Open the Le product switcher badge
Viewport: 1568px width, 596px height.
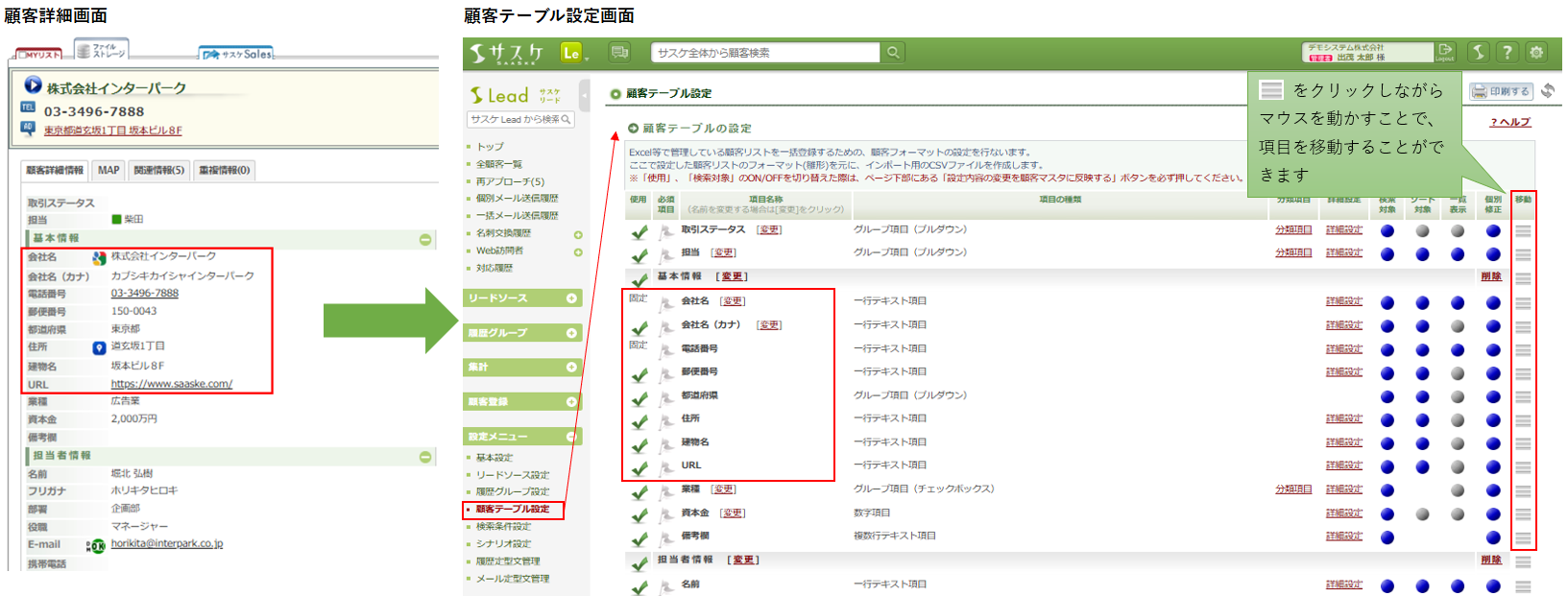click(571, 53)
